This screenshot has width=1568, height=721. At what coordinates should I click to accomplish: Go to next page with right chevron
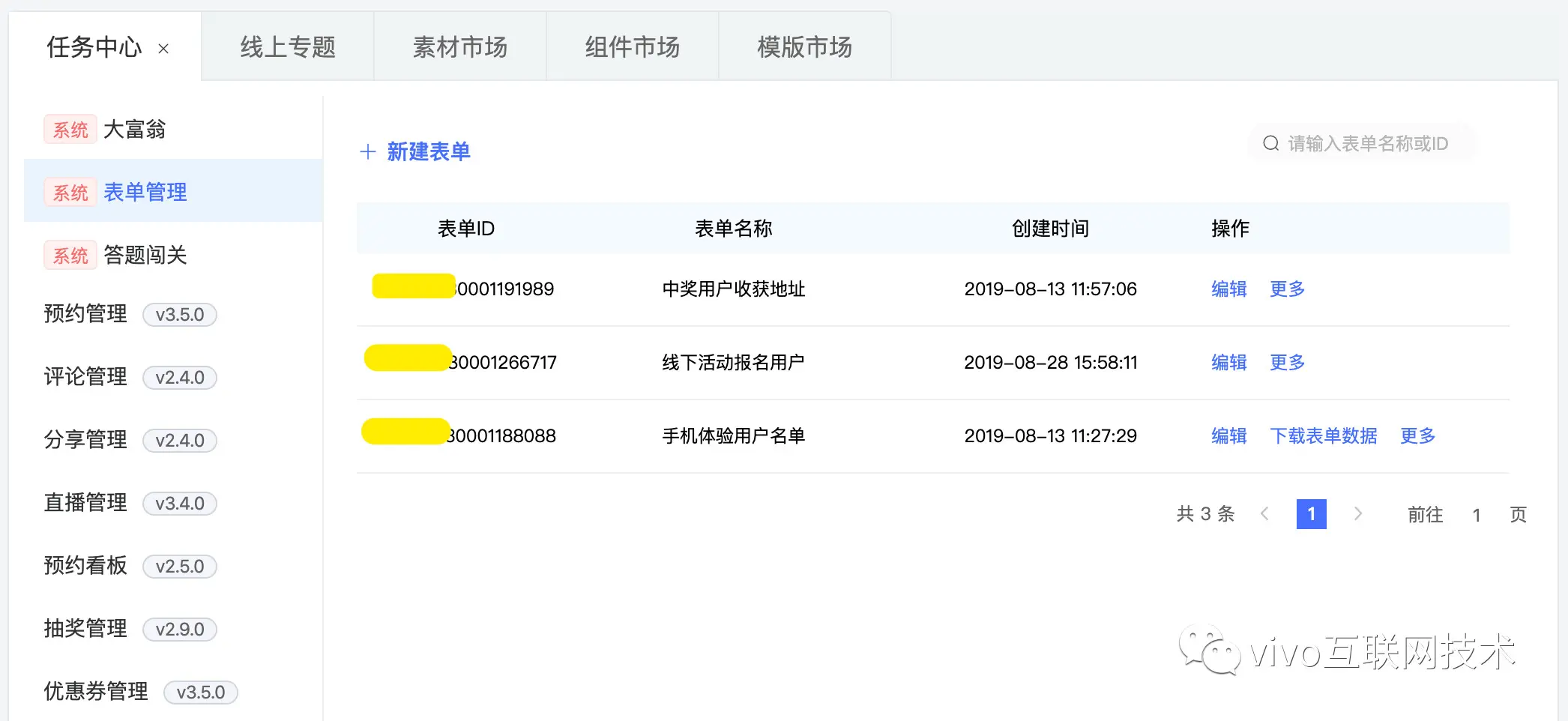click(1357, 514)
